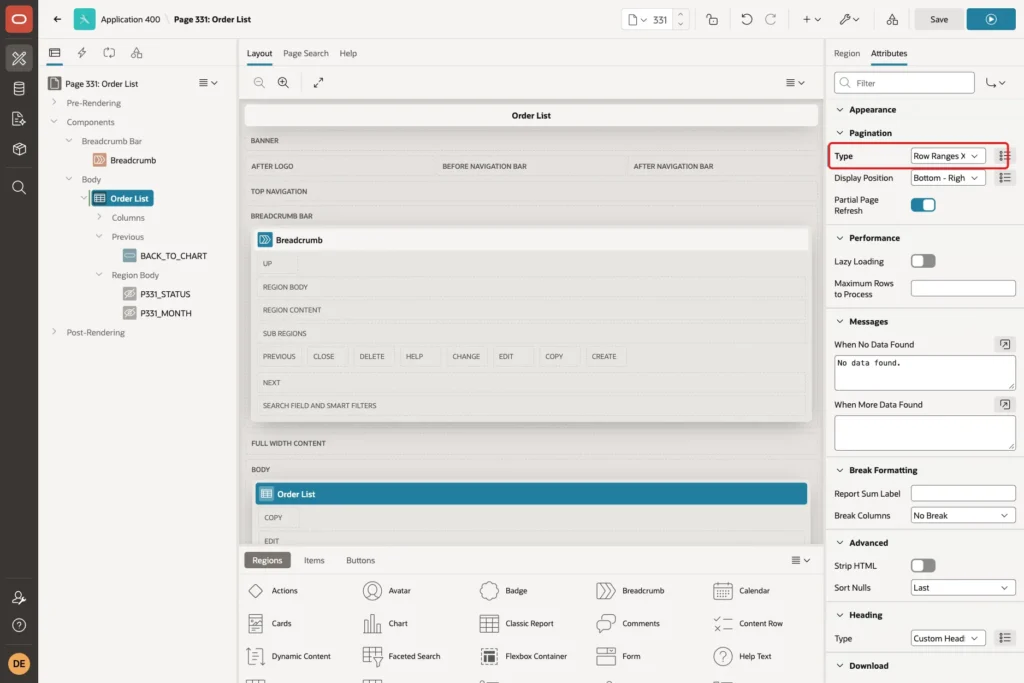The height and width of the screenshot is (683, 1024).
Task: Zoom in the layout view
Action: coord(283,82)
